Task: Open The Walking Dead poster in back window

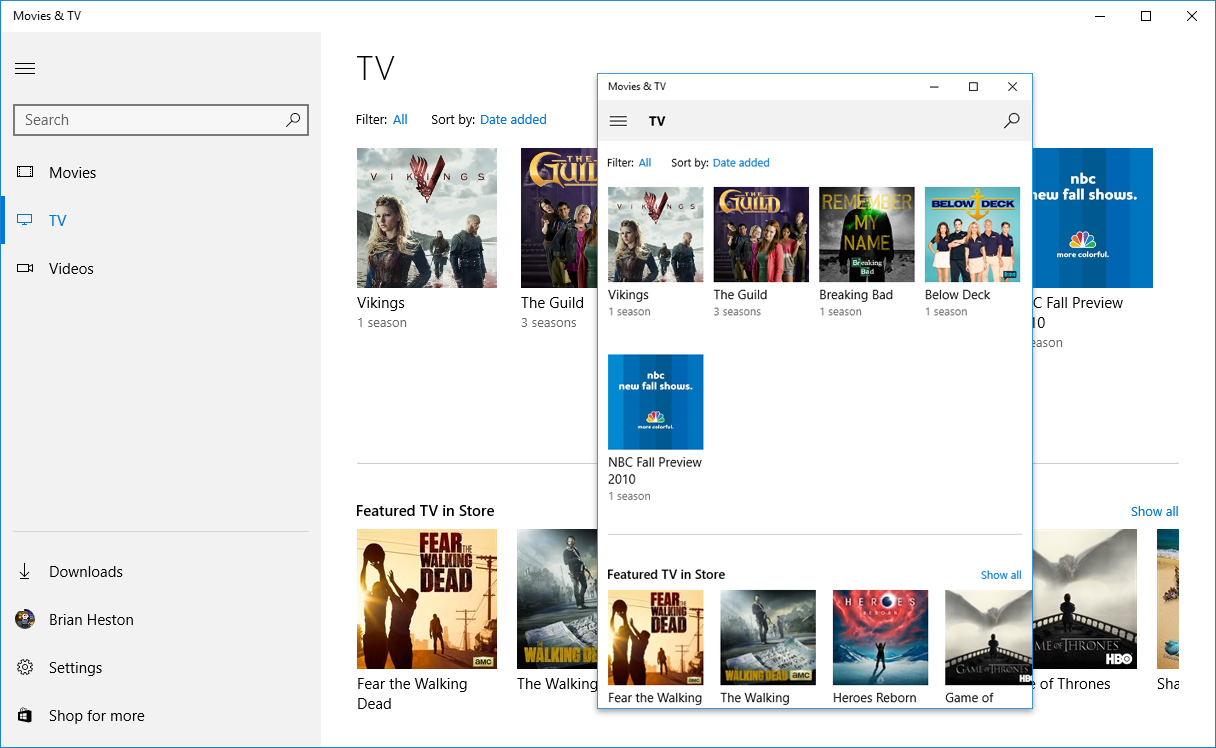Action: pyautogui.click(x=557, y=599)
